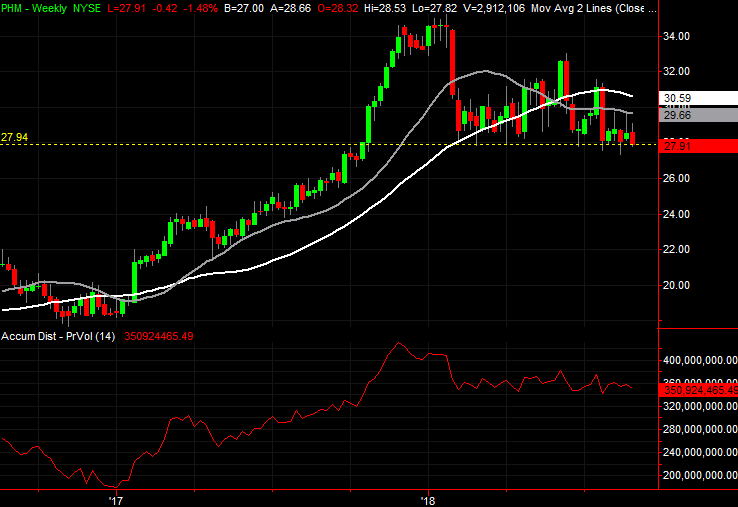
Task: Click the volume readout V=2,912,106
Action: (x=494, y=8)
